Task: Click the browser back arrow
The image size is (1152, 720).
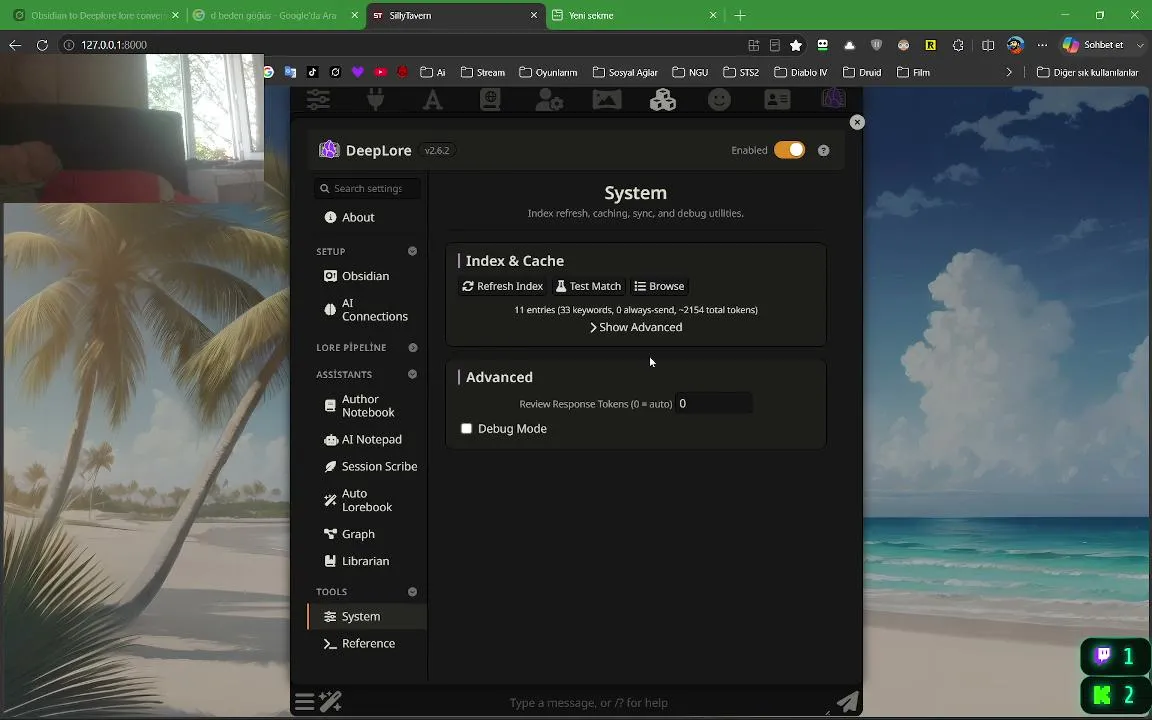Action: tap(15, 45)
